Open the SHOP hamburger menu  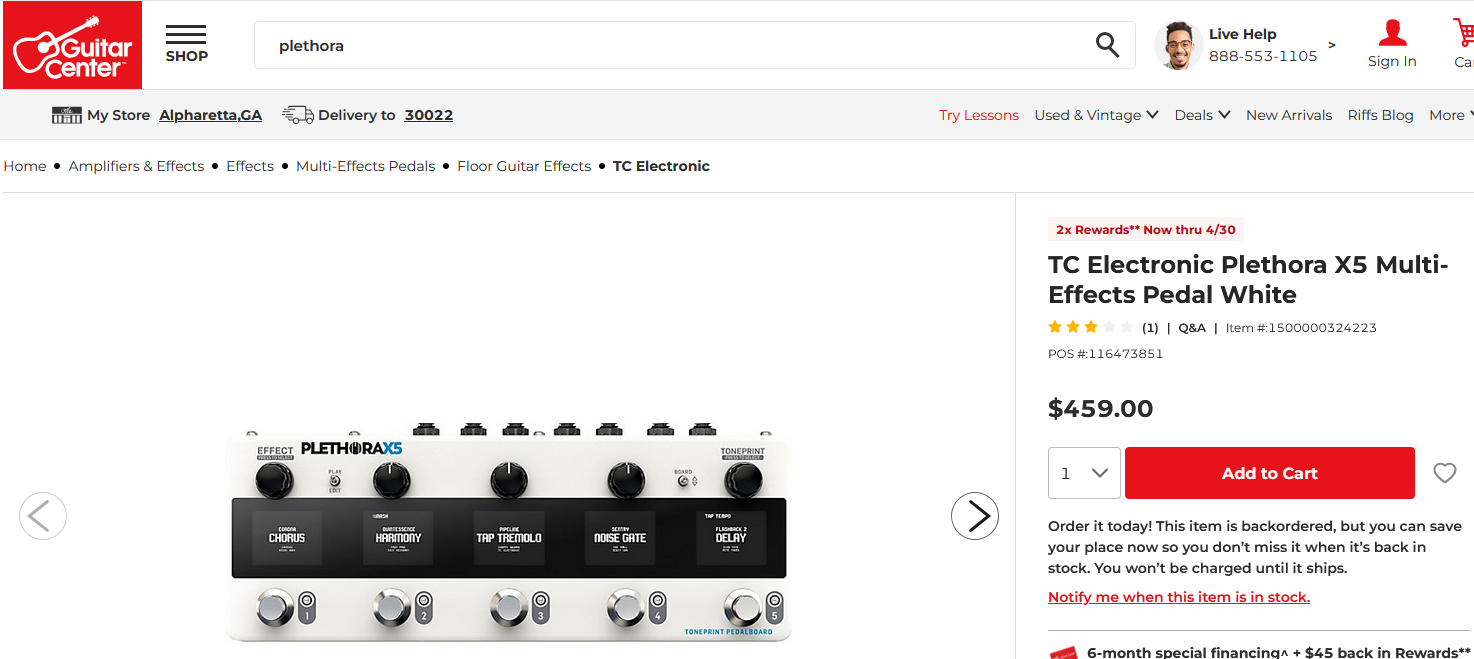pyautogui.click(x=186, y=44)
